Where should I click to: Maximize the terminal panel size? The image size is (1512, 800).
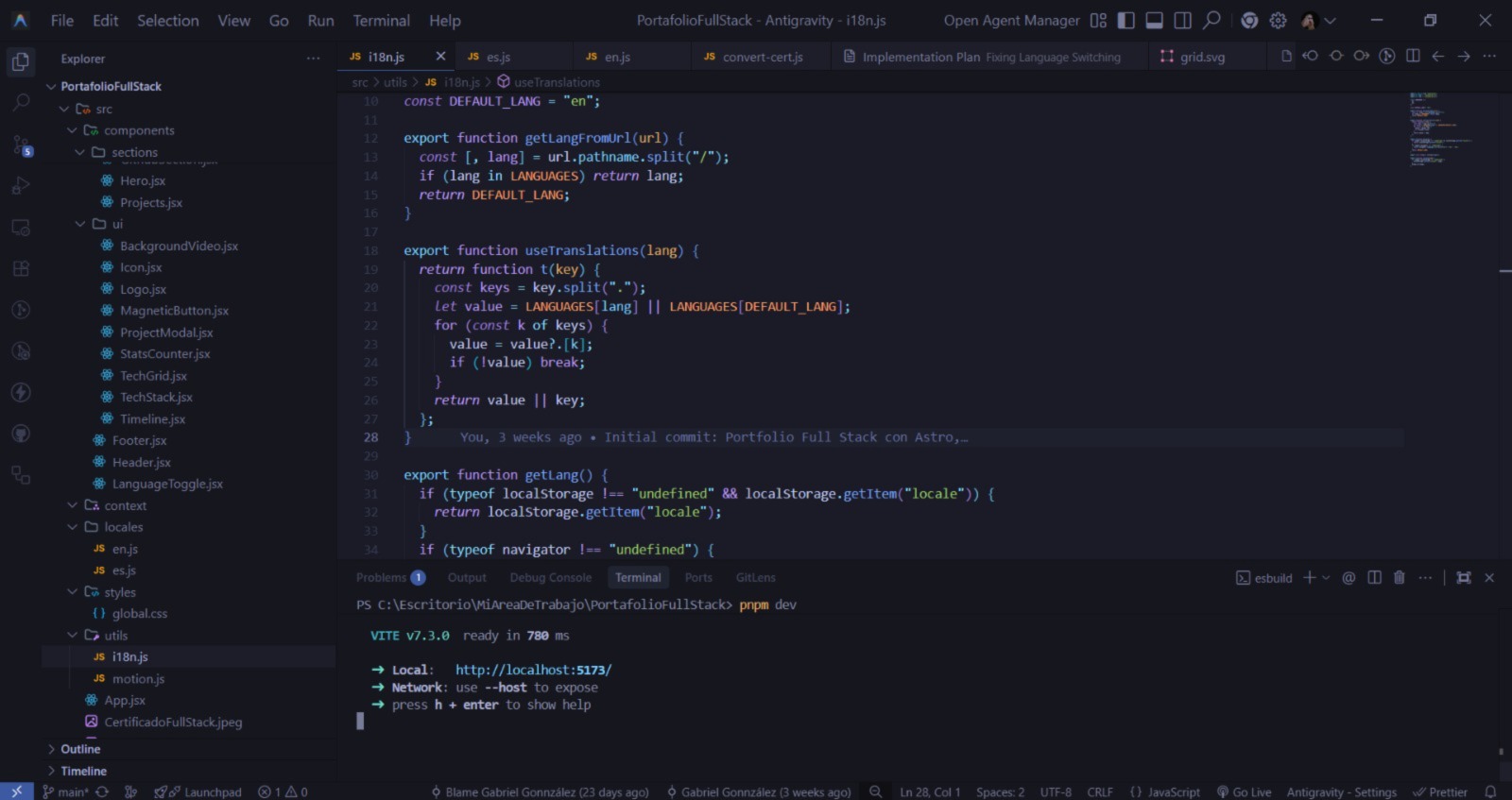(1463, 578)
